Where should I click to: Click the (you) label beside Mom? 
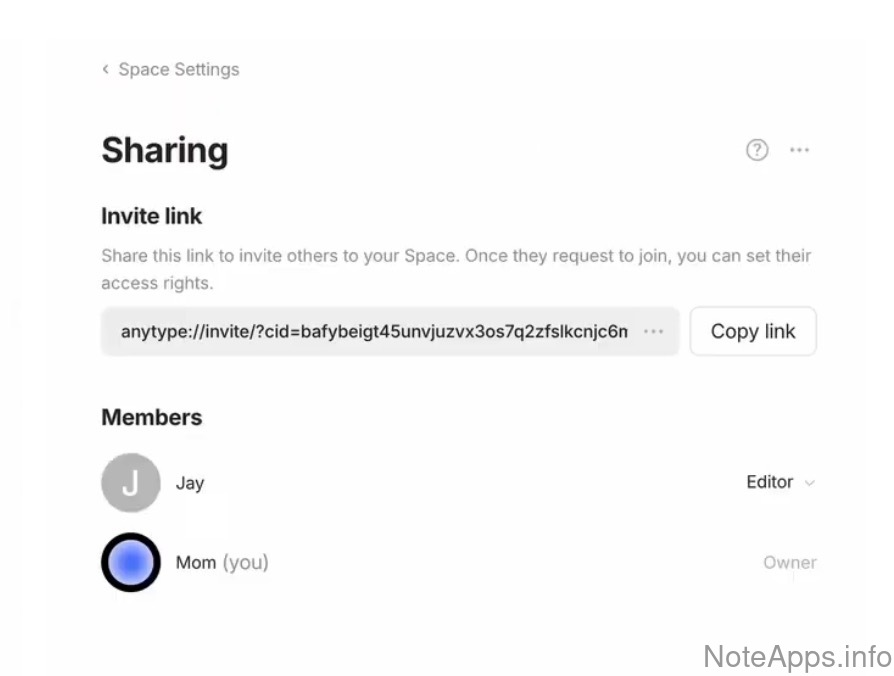point(245,562)
